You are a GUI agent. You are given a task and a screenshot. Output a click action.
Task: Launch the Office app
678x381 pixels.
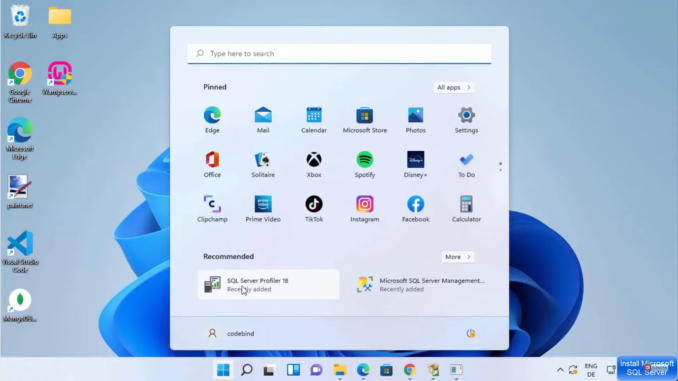point(212,164)
